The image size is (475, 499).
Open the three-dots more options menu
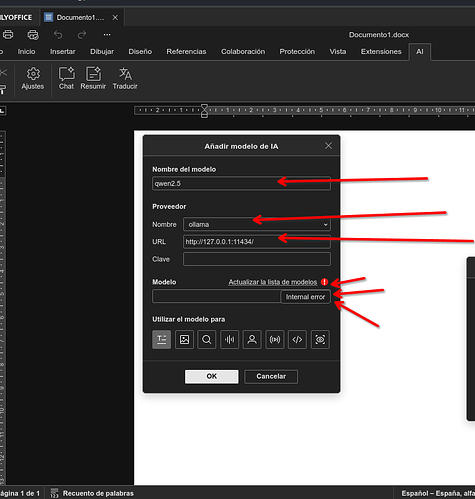pyautogui.click(x=107, y=35)
